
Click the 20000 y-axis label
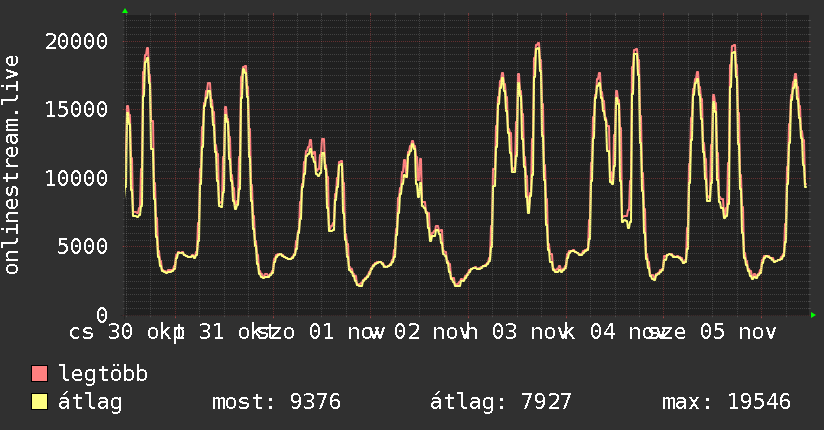76,42
